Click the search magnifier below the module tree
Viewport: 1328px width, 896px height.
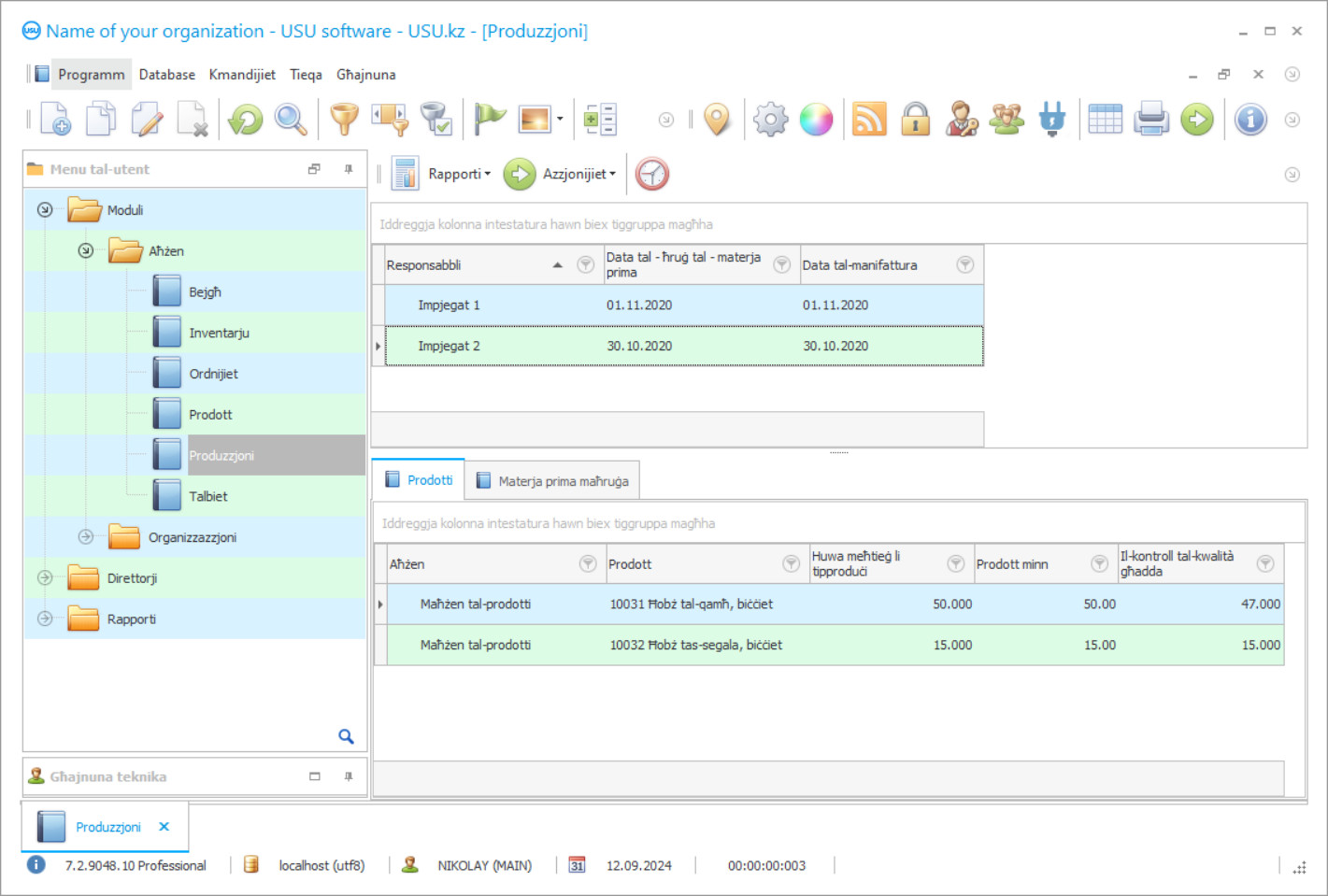pyautogui.click(x=346, y=736)
